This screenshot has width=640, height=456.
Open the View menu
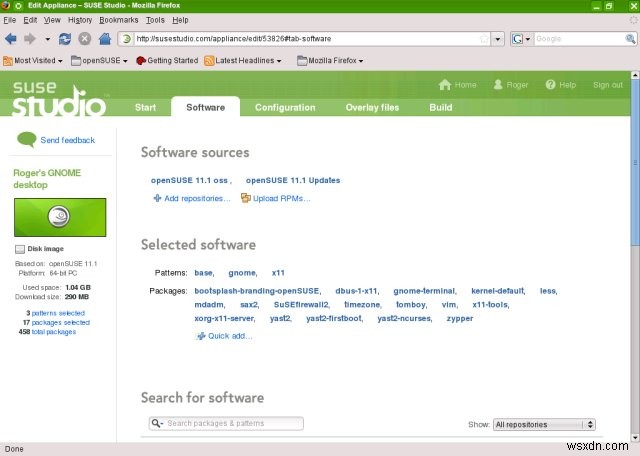click(x=52, y=20)
